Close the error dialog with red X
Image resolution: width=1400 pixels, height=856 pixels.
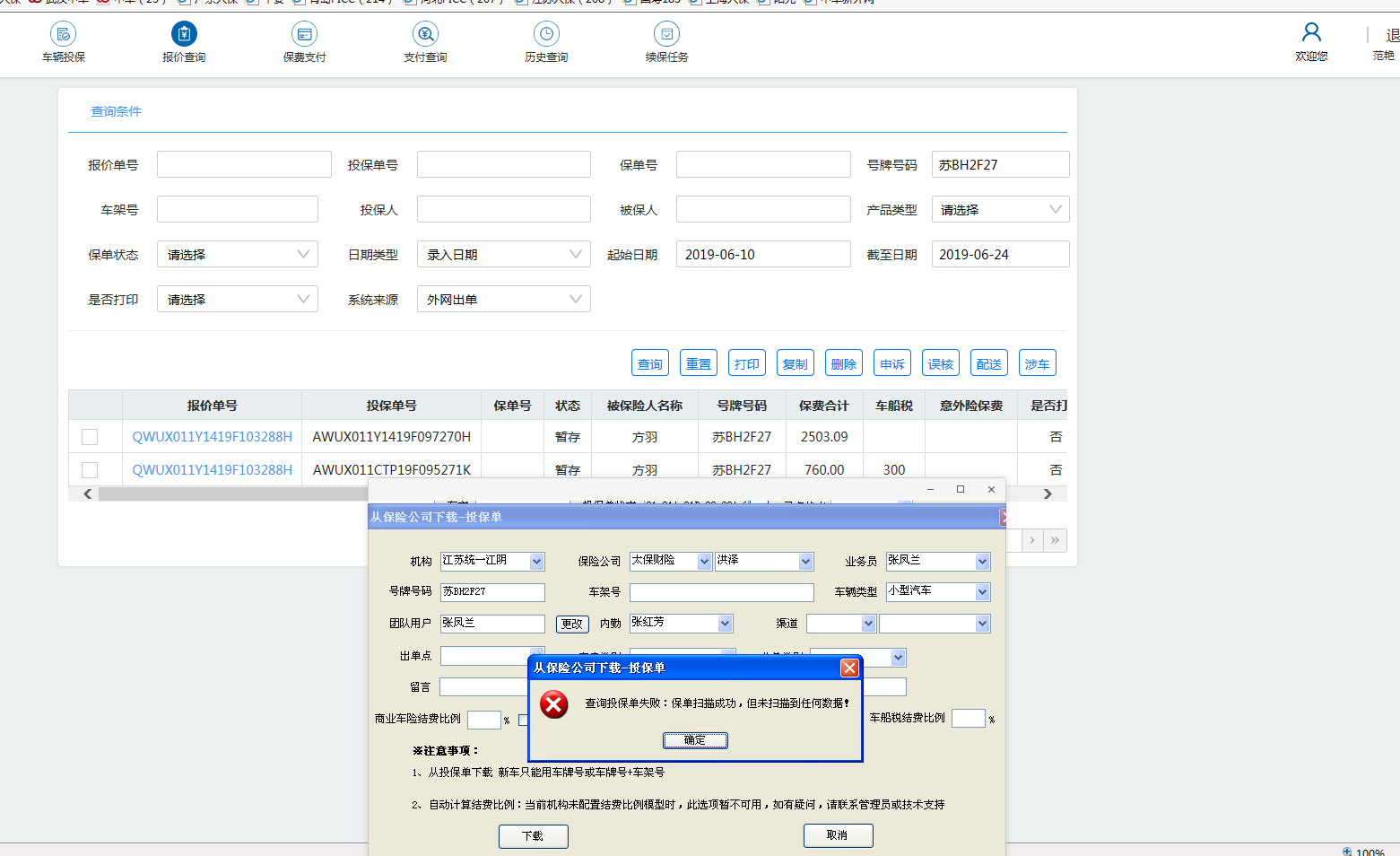[x=849, y=668]
